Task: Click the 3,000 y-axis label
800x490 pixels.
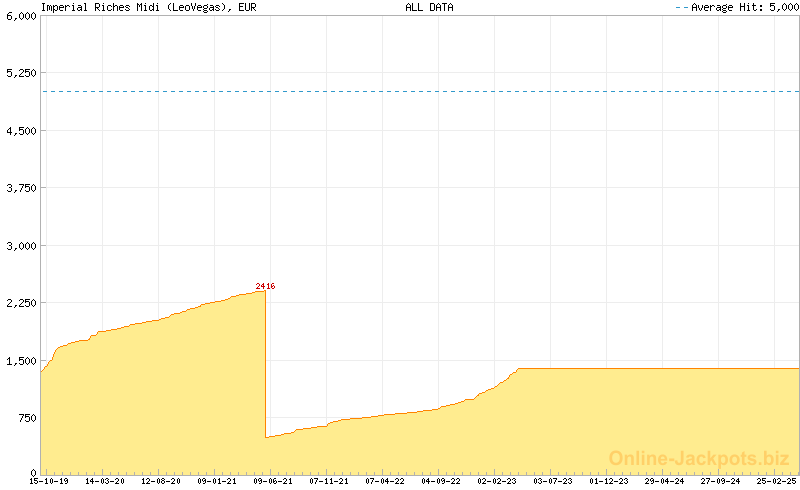Action: 20,245
